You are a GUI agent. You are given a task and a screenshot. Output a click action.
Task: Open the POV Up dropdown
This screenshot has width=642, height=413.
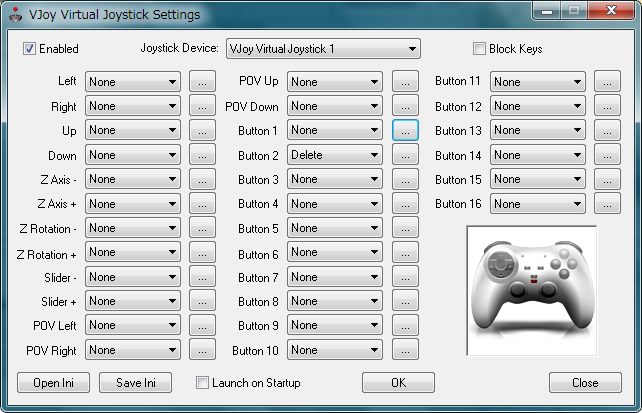click(335, 82)
